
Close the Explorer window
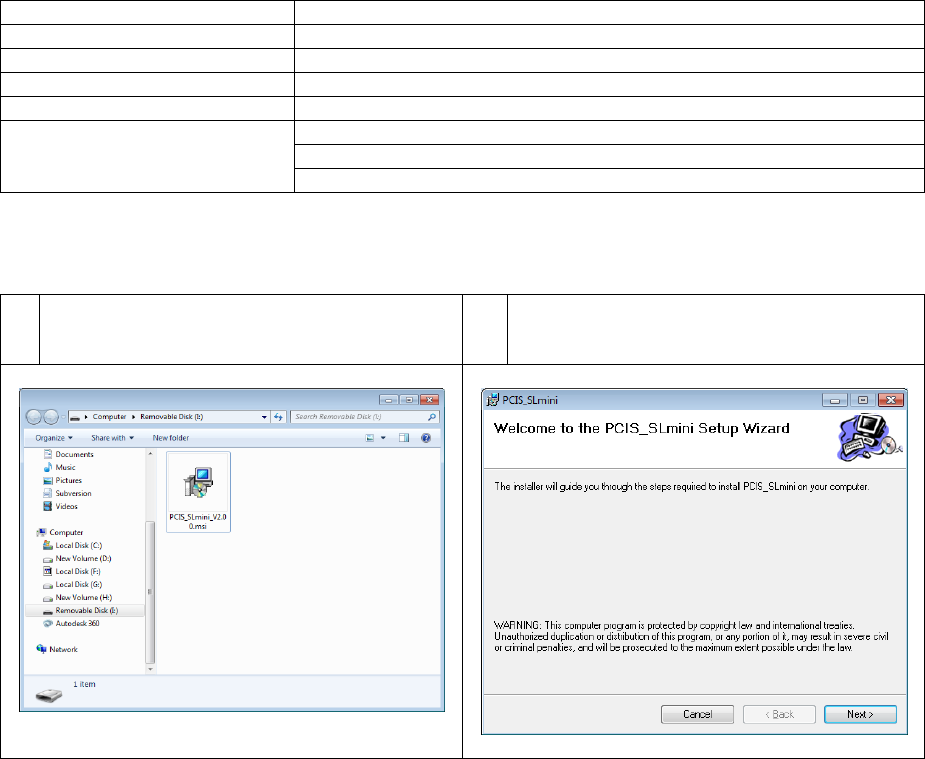click(x=430, y=399)
